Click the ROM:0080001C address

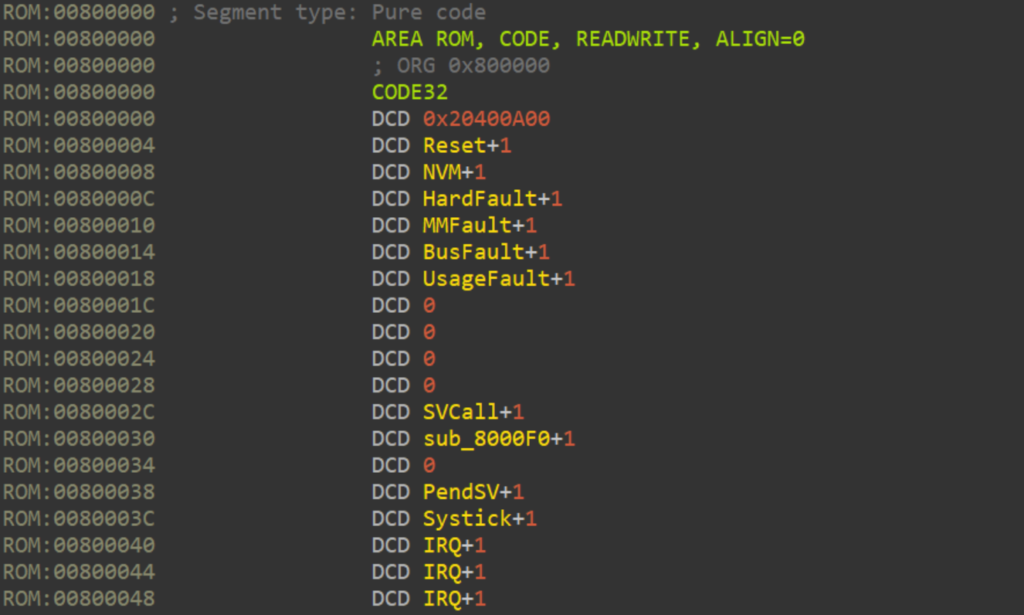coord(79,305)
